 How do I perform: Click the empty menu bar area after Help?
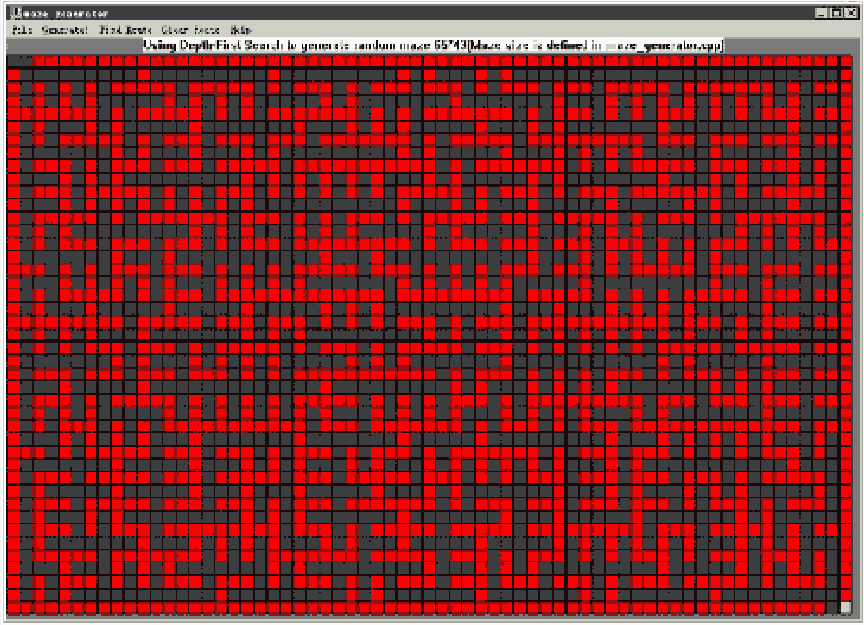pos(551,30)
